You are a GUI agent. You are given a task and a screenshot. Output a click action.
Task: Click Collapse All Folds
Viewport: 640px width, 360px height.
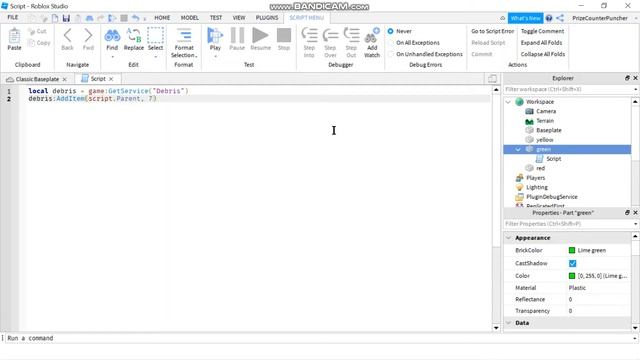coord(542,54)
